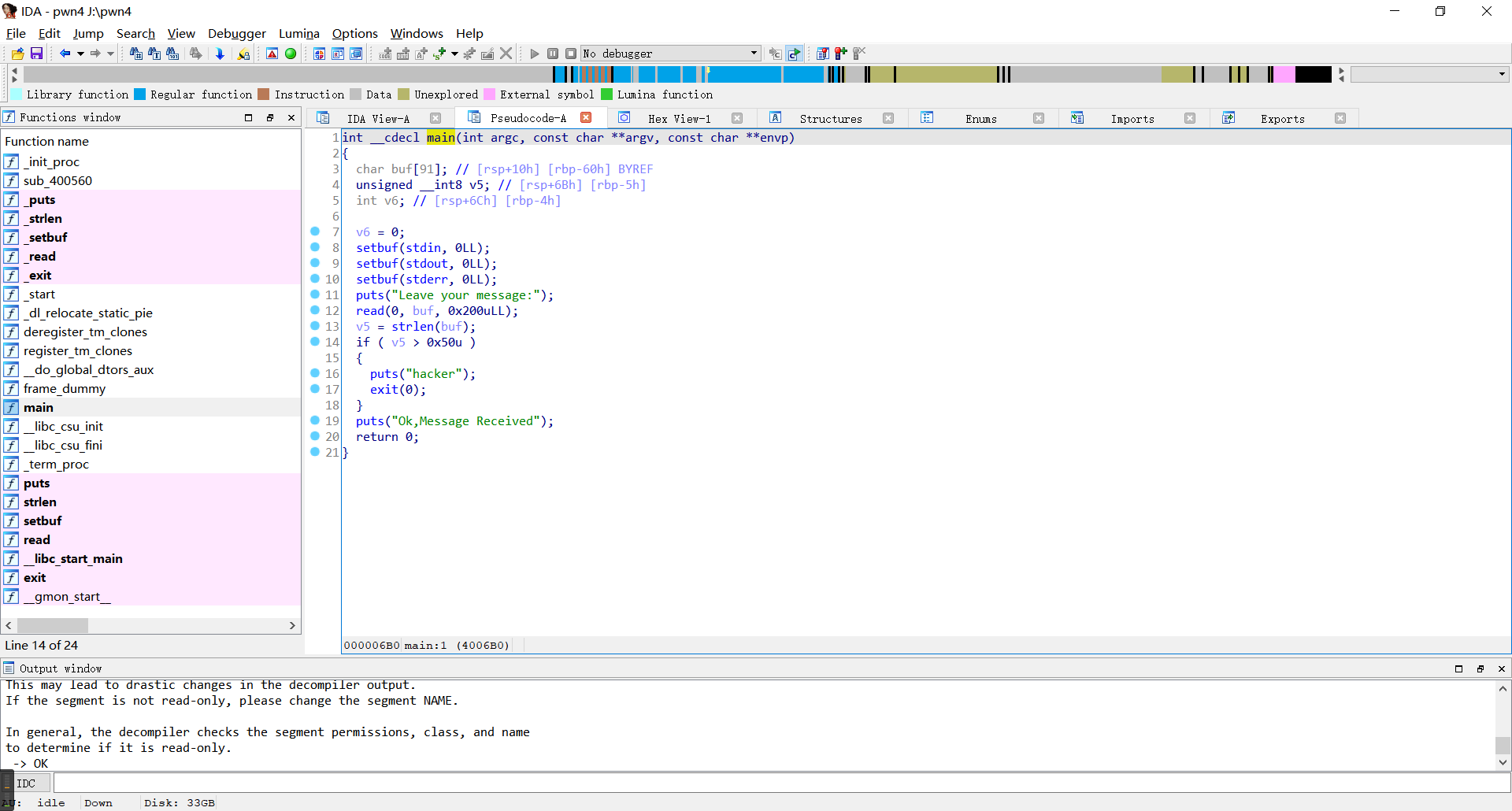The width and height of the screenshot is (1512, 811).
Task: Toggle breakpoint dot on line 16
Action: tap(315, 373)
